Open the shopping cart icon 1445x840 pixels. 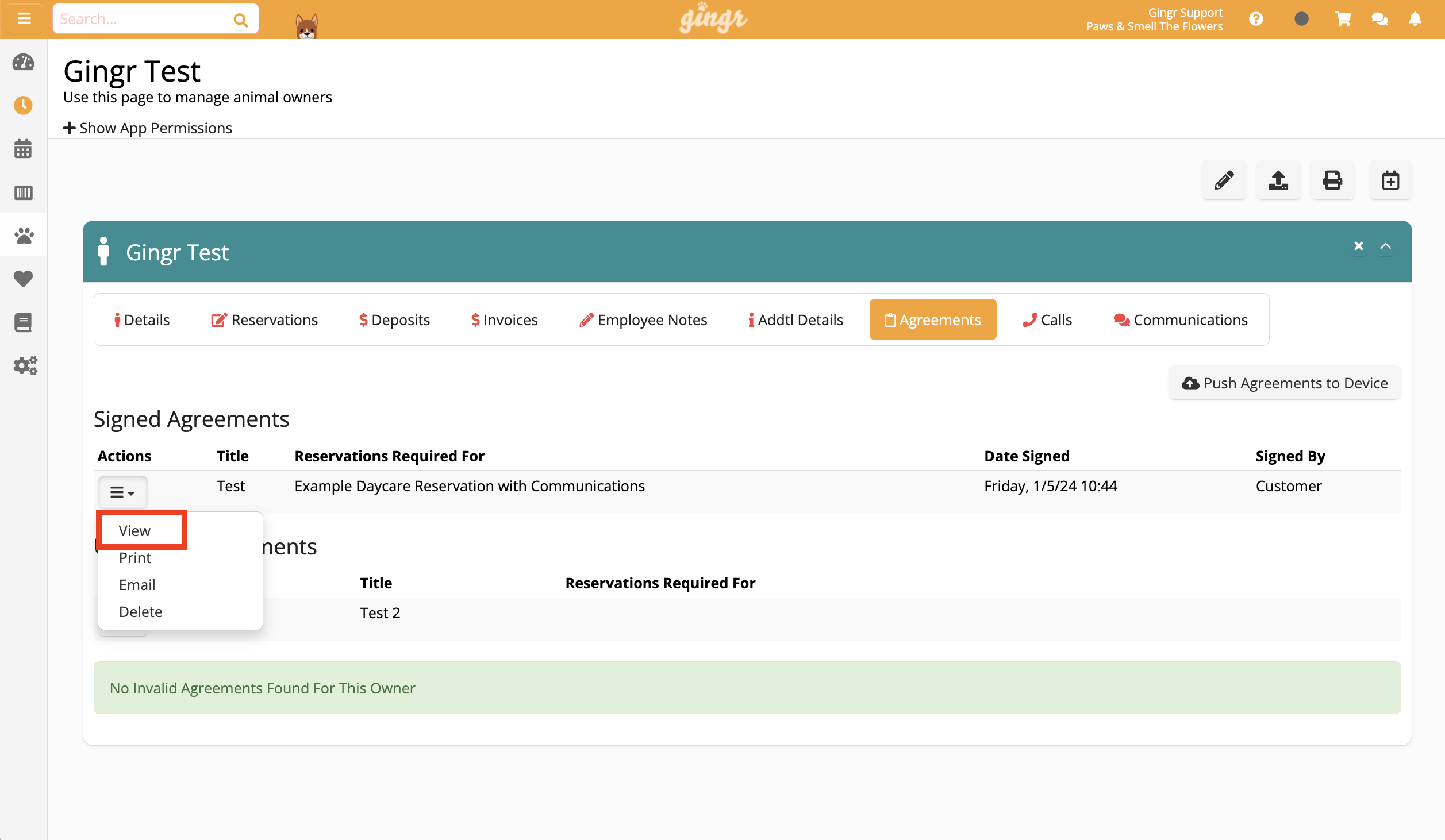[1343, 19]
